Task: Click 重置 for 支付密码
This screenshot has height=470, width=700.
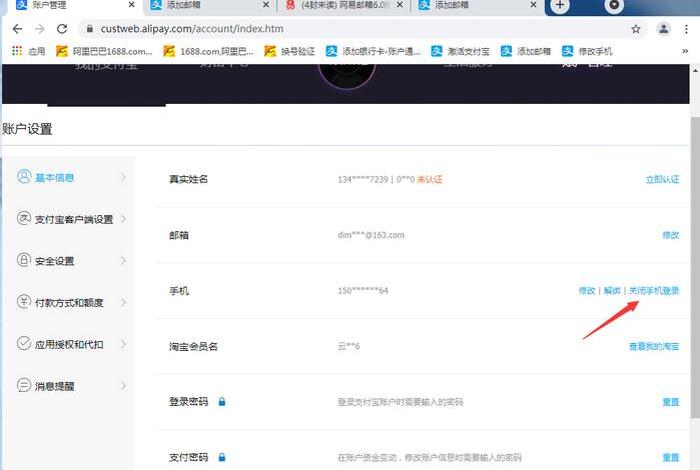Action: (x=671, y=458)
